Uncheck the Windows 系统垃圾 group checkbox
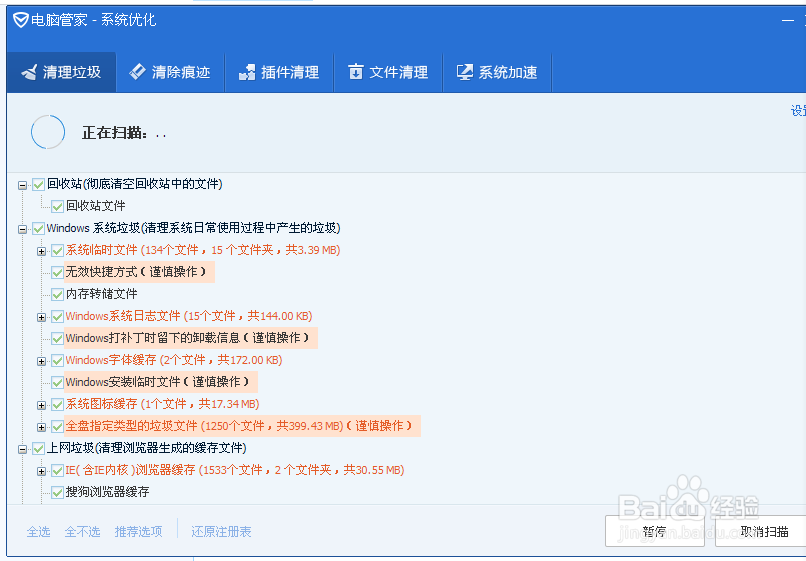Screen dimensions: 806x561 point(39,229)
